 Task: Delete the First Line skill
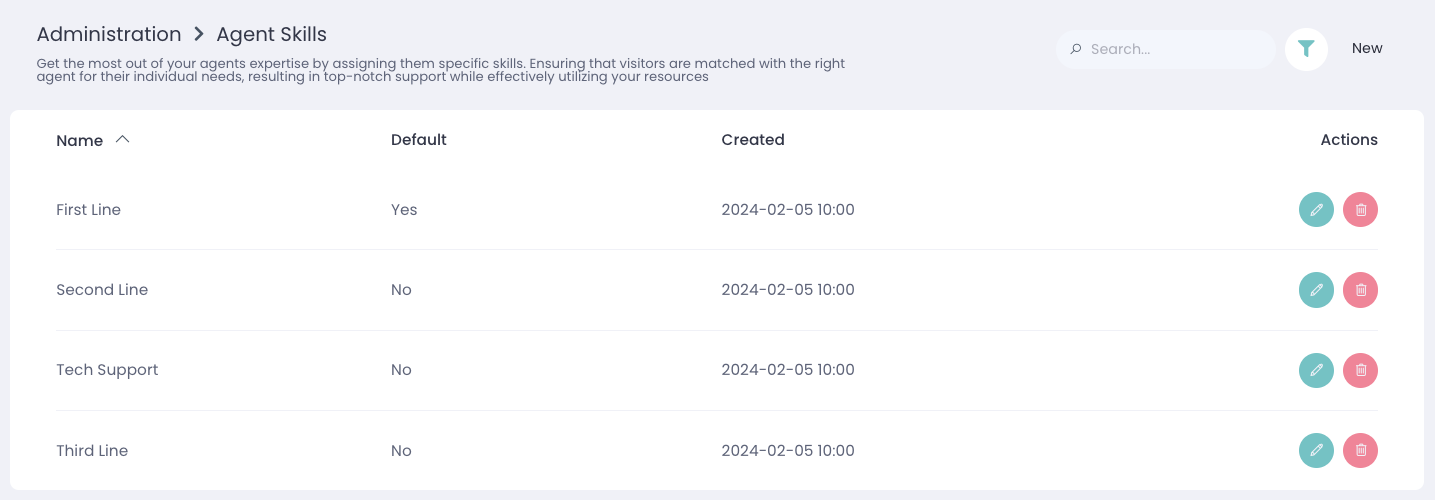1360,210
